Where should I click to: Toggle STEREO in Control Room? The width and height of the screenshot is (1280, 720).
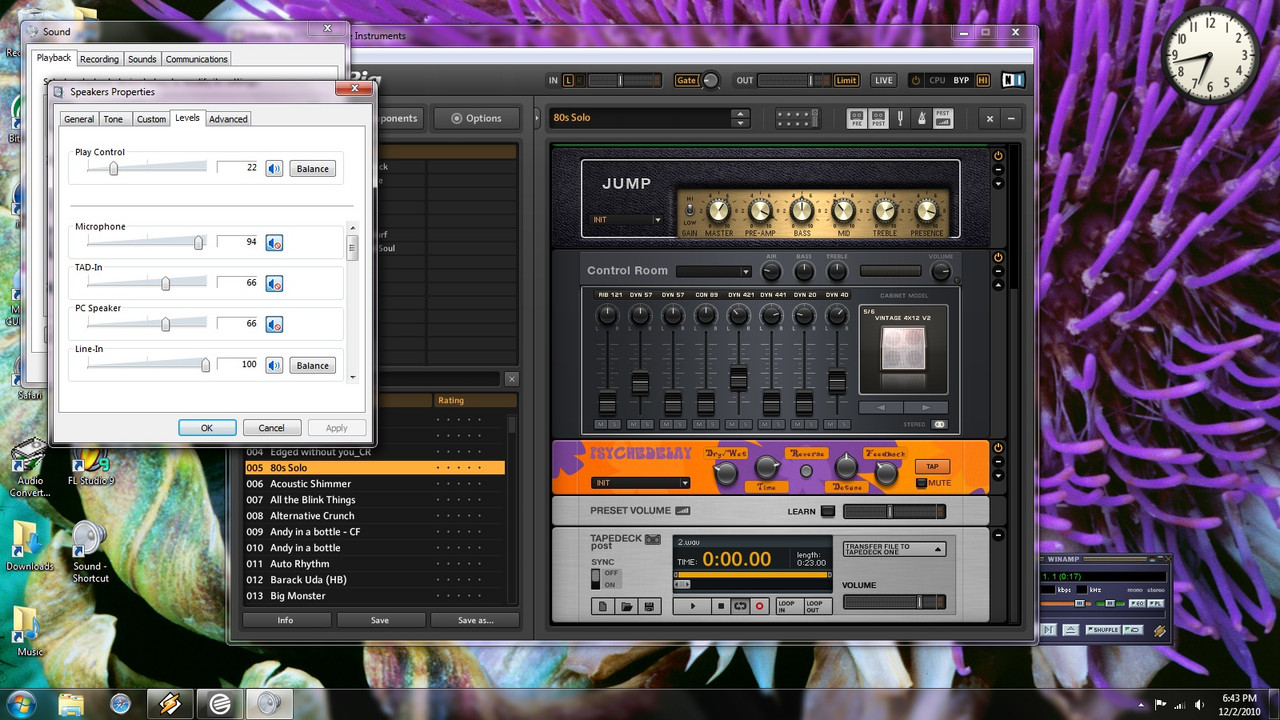pos(939,424)
